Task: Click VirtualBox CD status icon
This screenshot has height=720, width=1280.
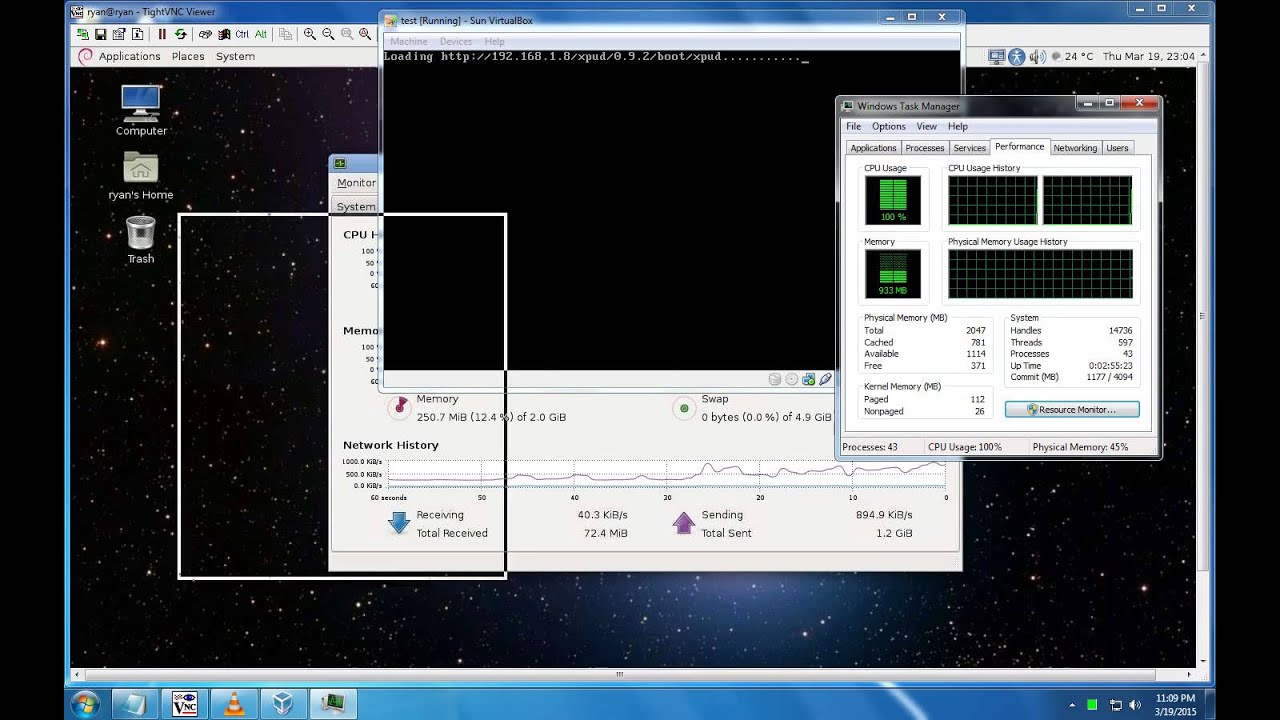Action: 792,379
